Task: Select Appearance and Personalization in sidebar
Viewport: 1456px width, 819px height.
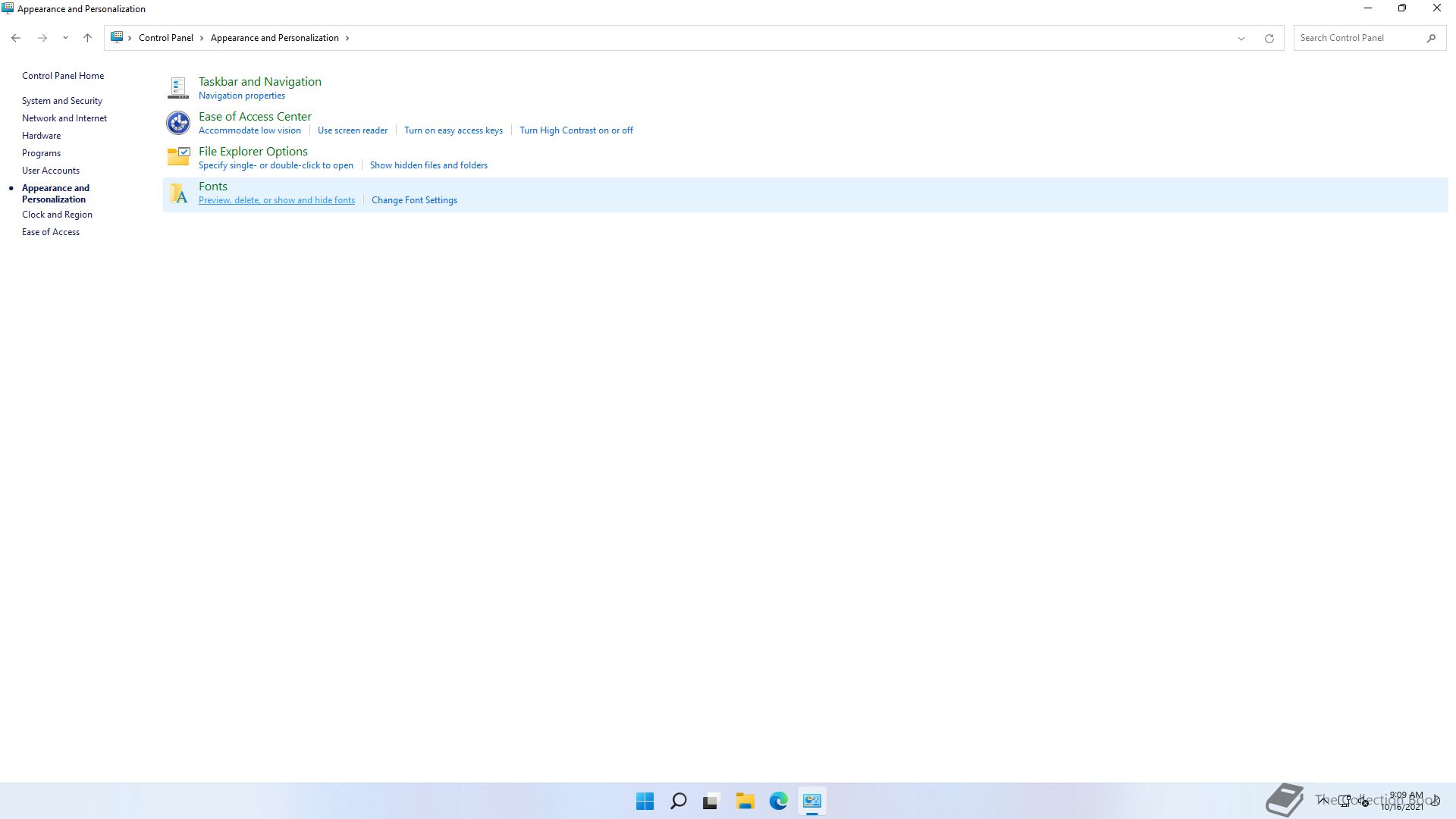Action: (x=55, y=193)
